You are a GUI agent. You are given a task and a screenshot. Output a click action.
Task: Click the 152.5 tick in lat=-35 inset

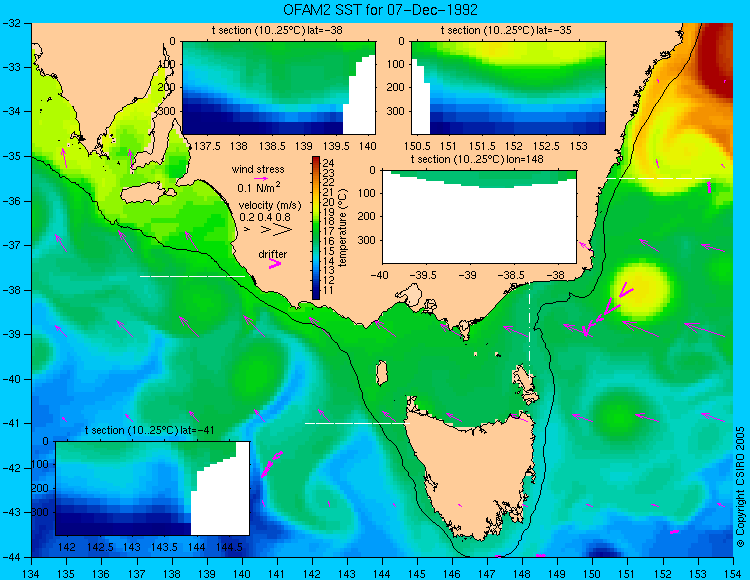(x=546, y=145)
